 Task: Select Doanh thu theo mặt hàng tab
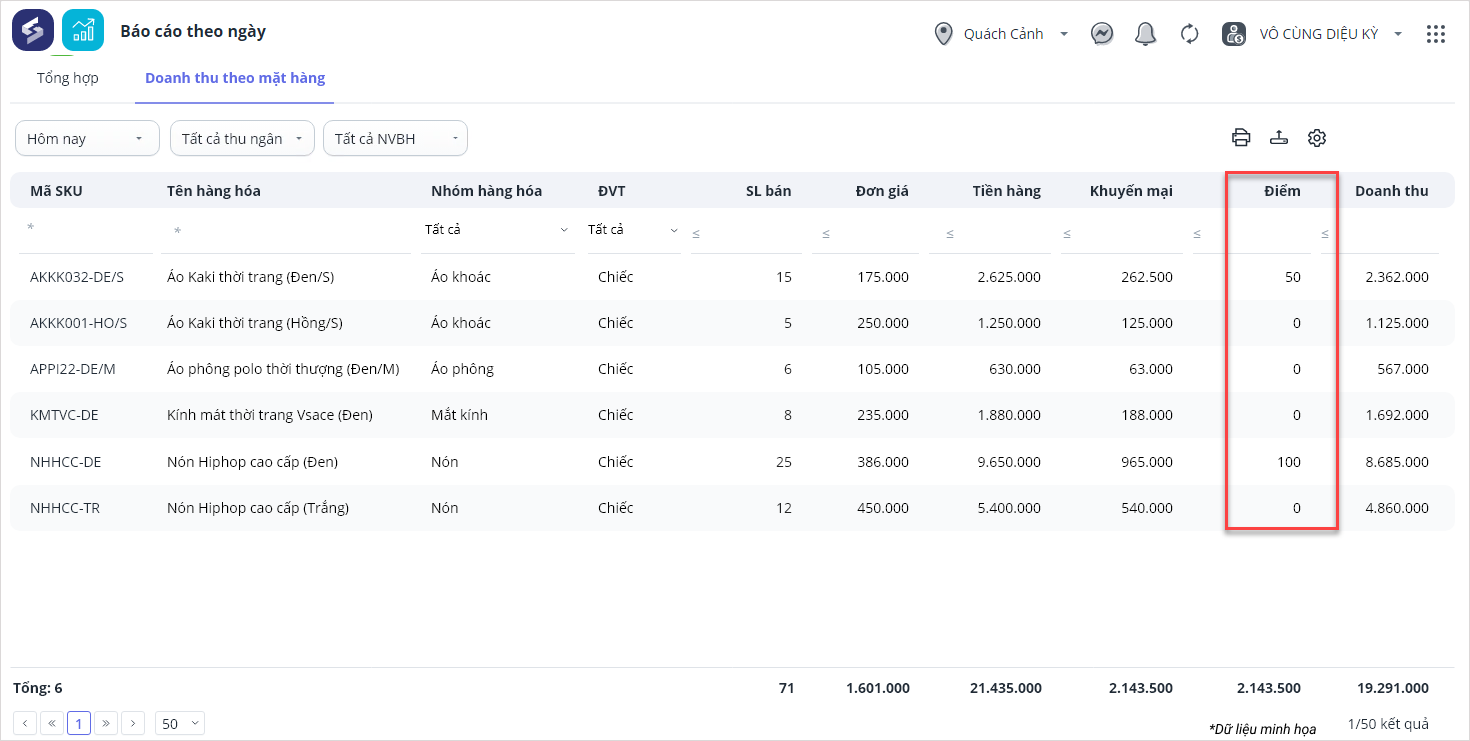(x=235, y=78)
